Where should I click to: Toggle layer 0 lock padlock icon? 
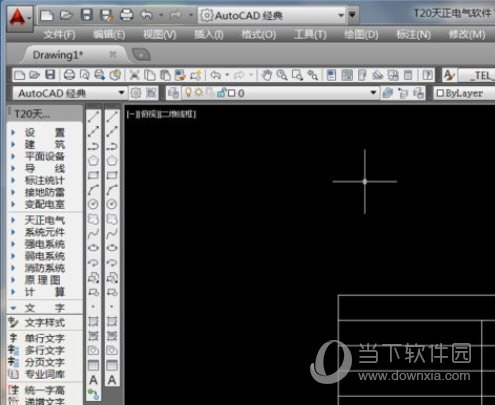coord(221,93)
